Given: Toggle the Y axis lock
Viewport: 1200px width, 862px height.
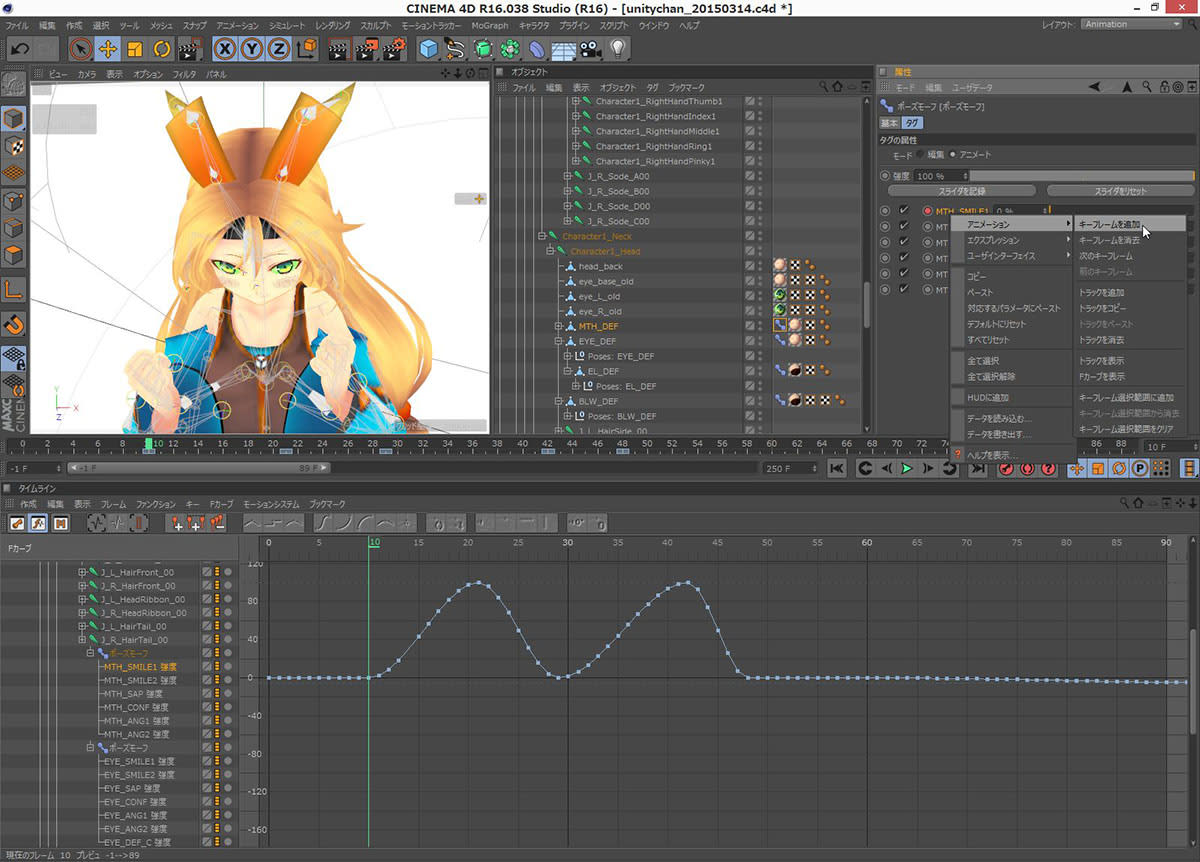Looking at the screenshot, I should (x=252, y=48).
